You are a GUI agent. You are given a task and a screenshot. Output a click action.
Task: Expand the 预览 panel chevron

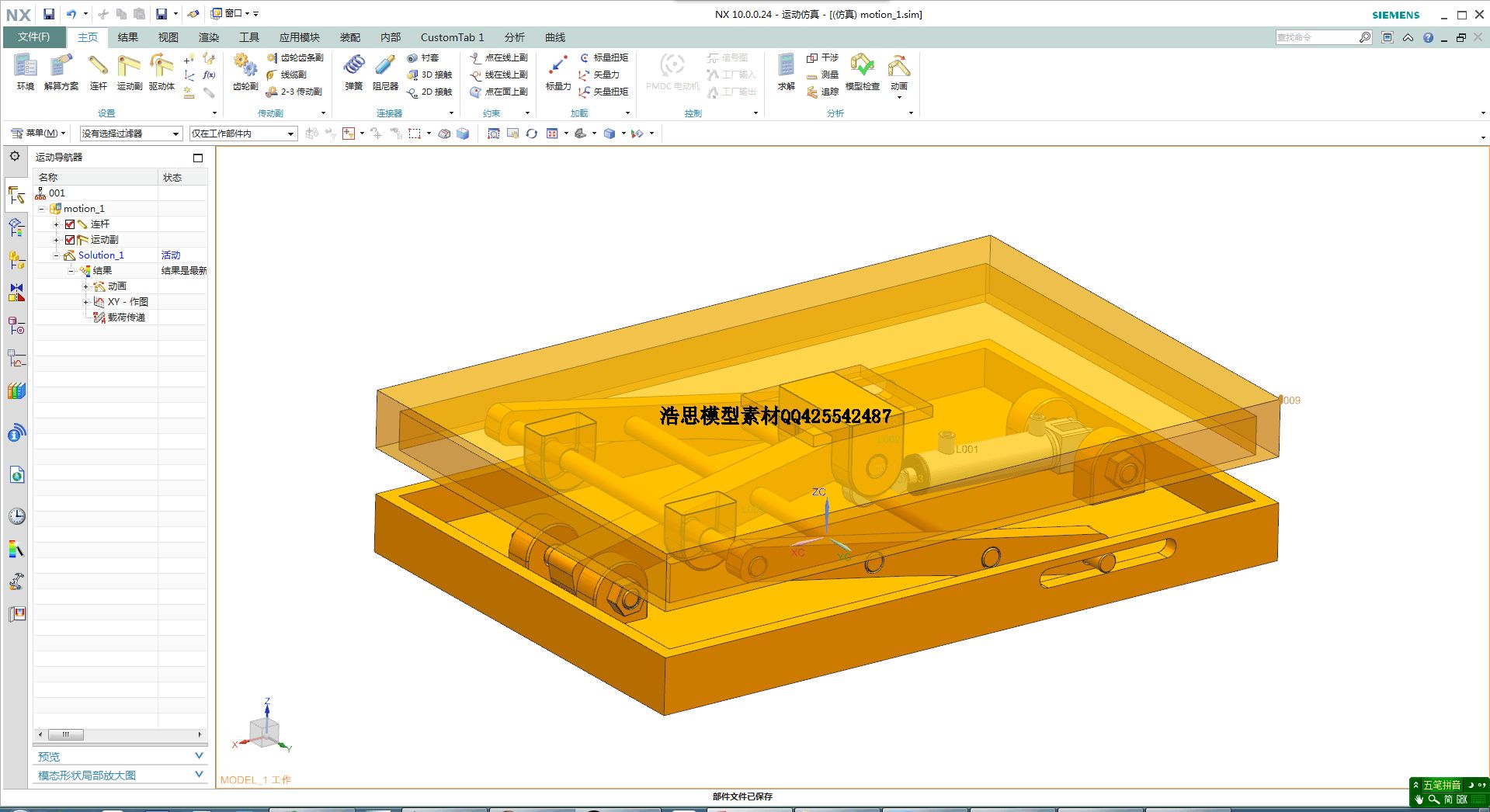[x=199, y=755]
